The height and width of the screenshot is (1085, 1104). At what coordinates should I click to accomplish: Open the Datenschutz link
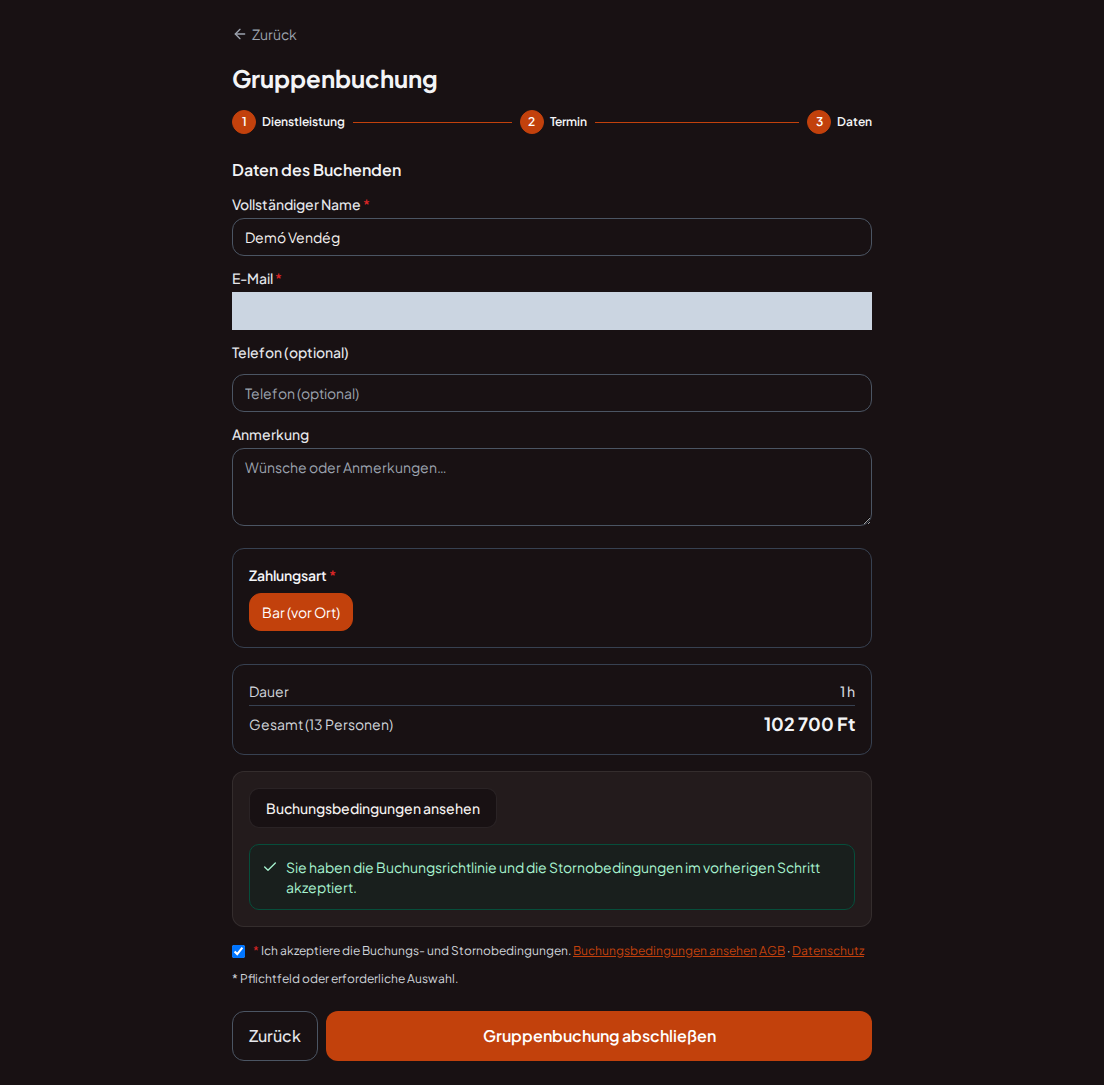tap(828, 951)
